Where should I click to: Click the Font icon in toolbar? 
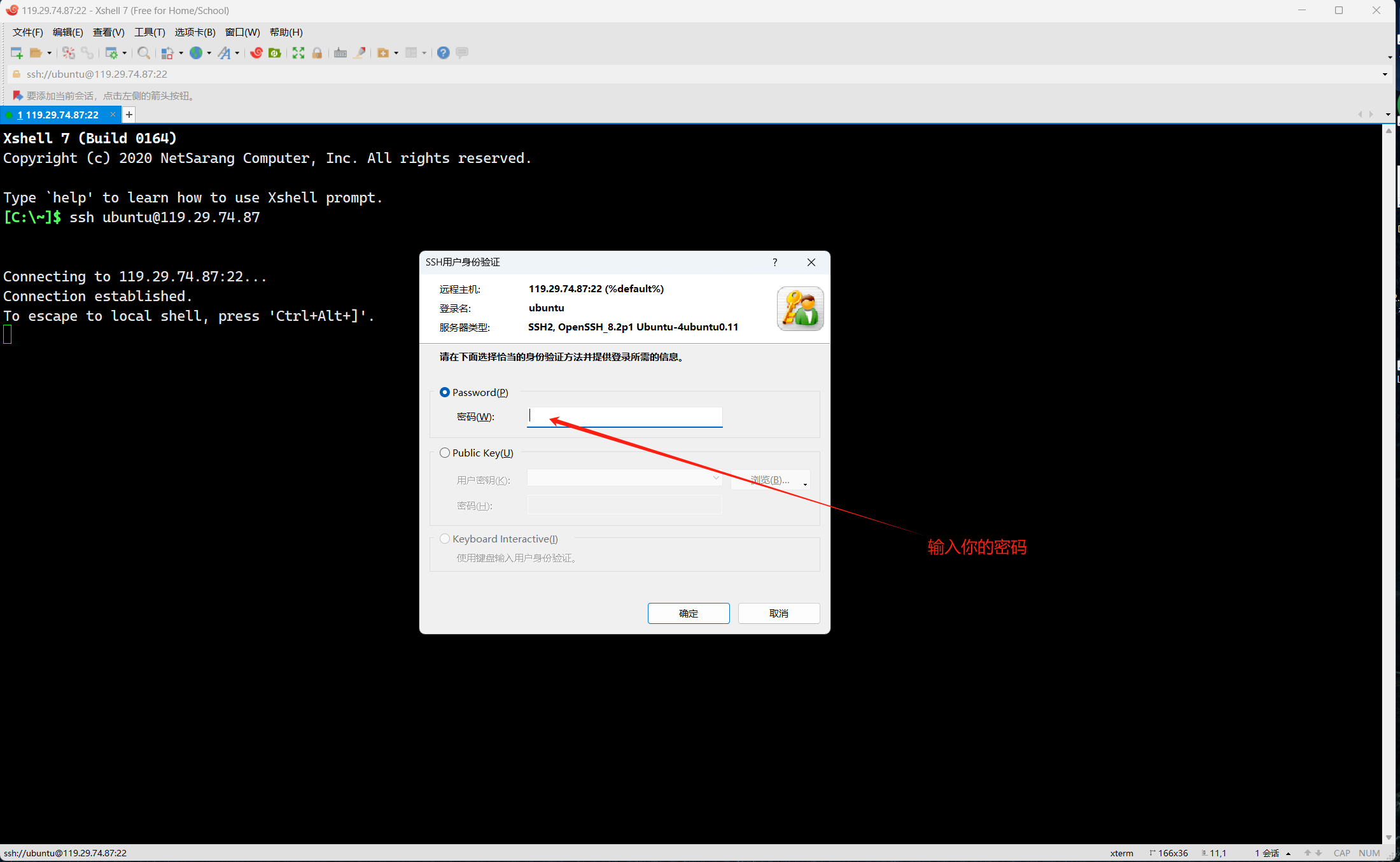[224, 53]
